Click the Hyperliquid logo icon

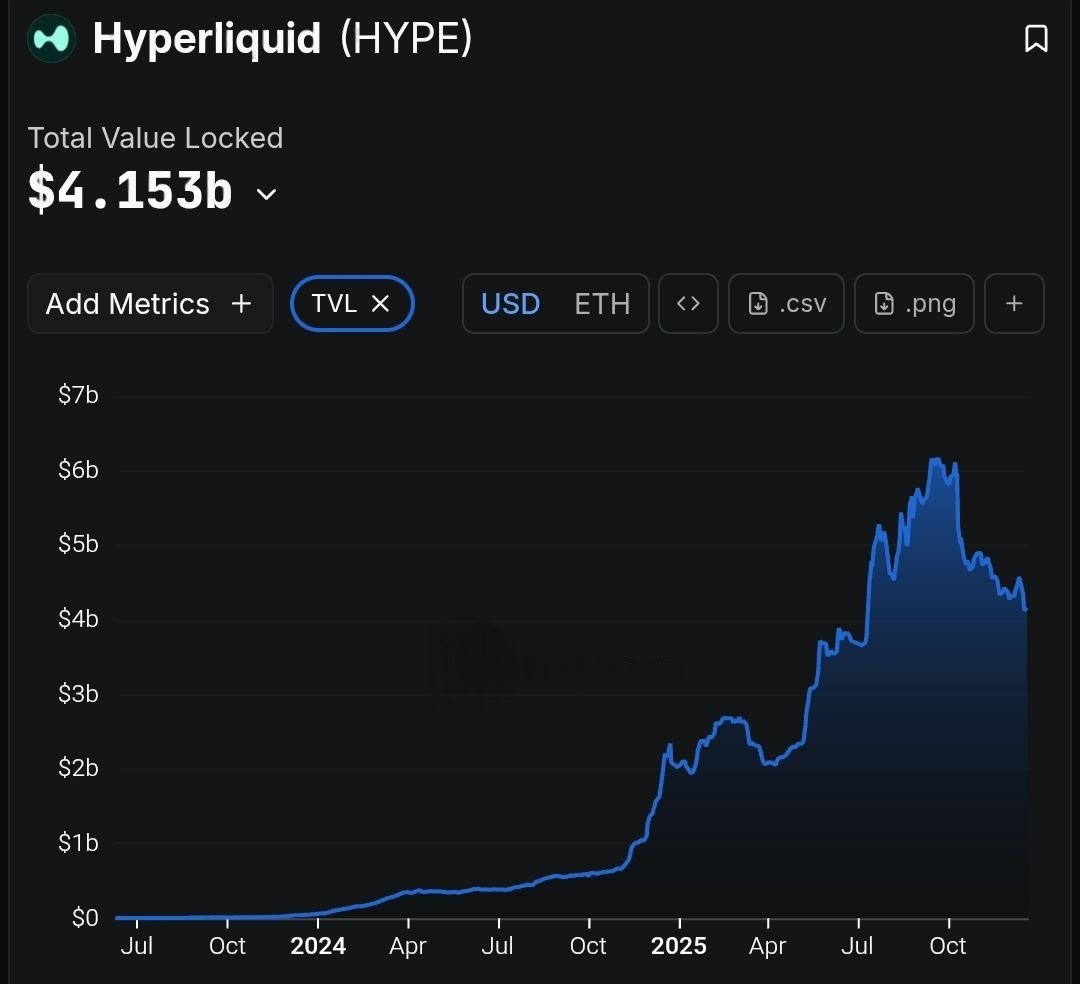point(52,39)
